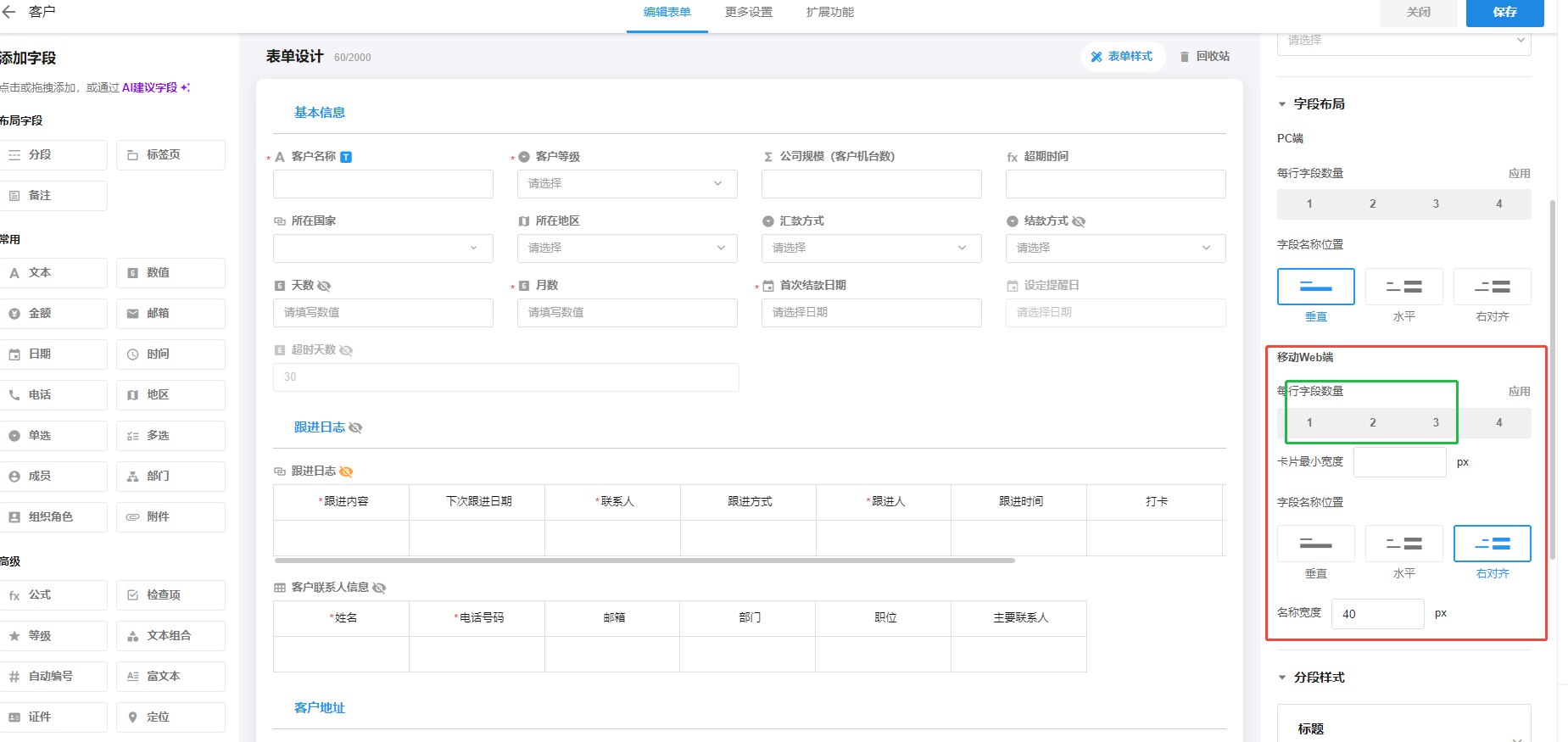Add a 电话 field
1568x742 pixels.
tap(53, 395)
